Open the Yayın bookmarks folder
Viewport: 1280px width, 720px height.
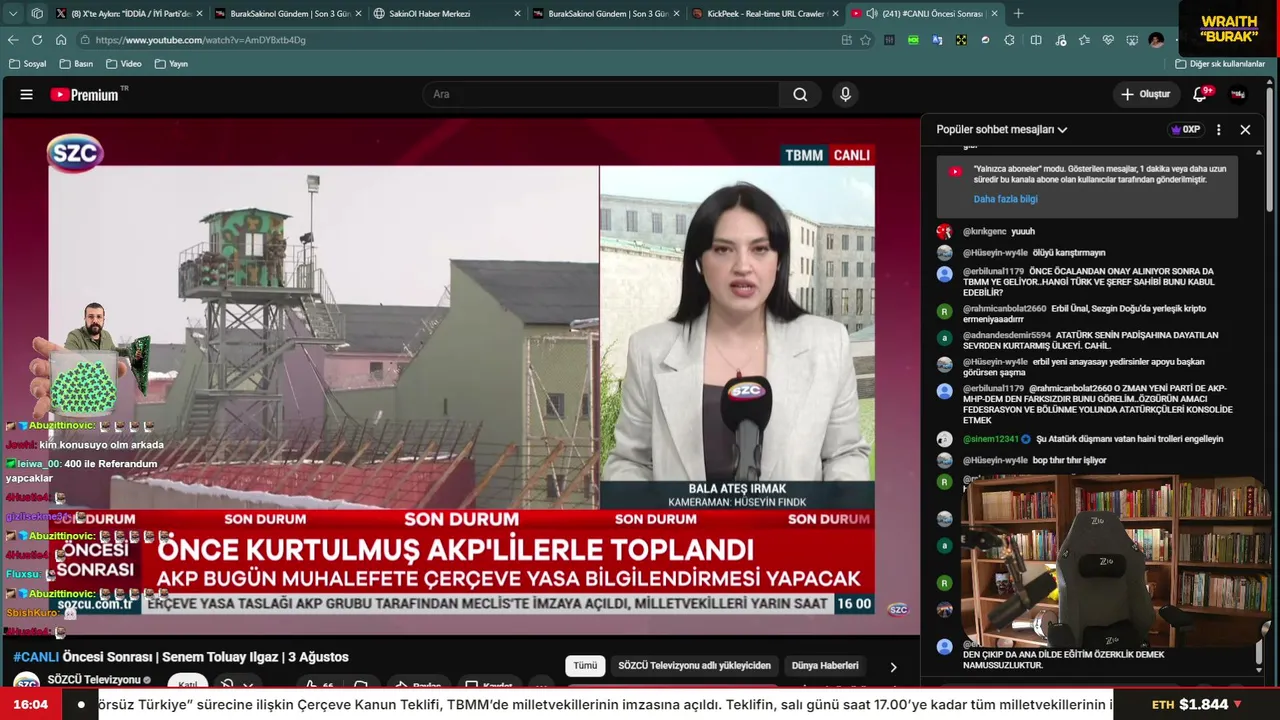coord(171,64)
